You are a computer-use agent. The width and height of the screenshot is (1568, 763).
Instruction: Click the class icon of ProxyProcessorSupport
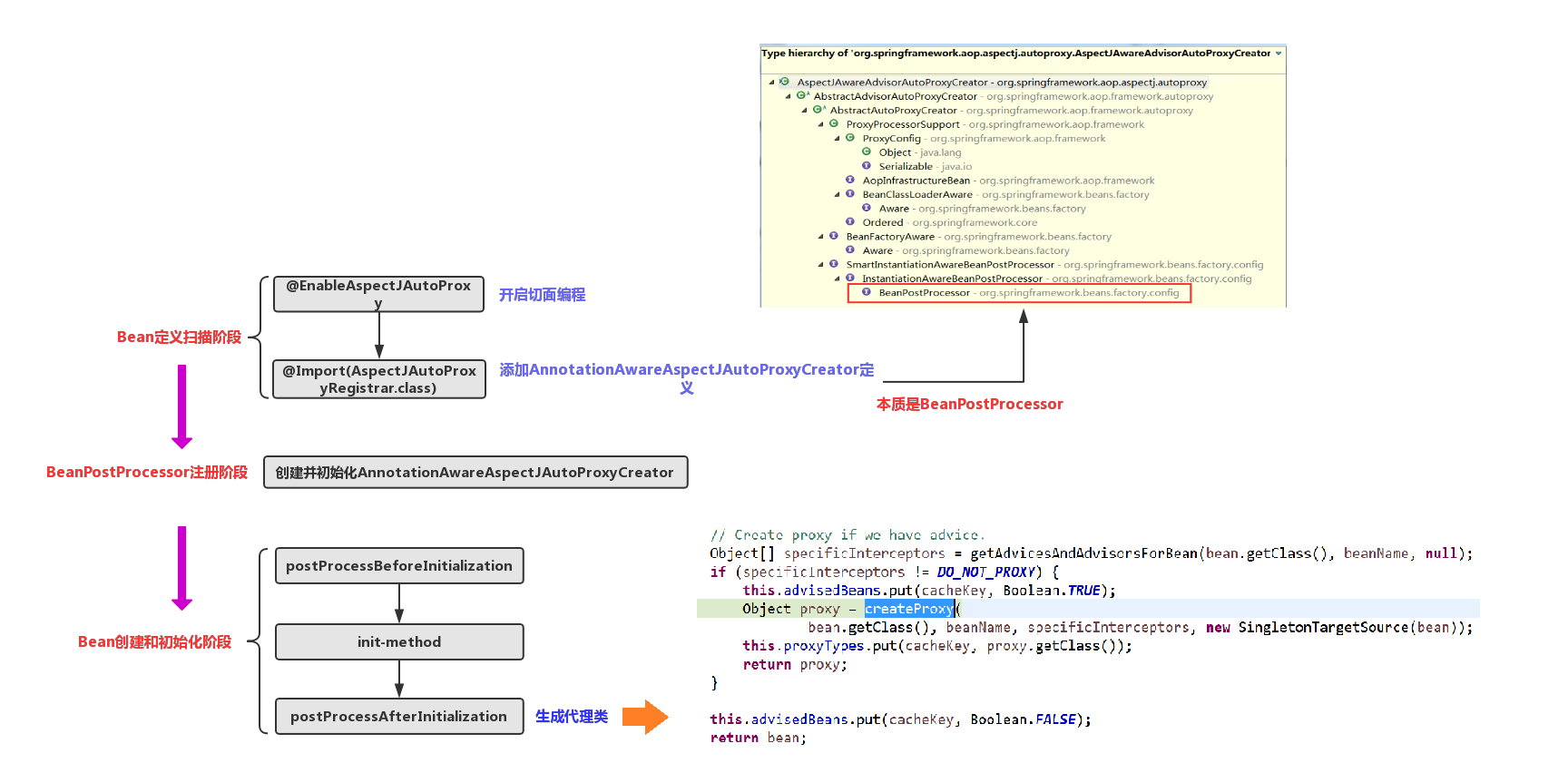point(833,123)
